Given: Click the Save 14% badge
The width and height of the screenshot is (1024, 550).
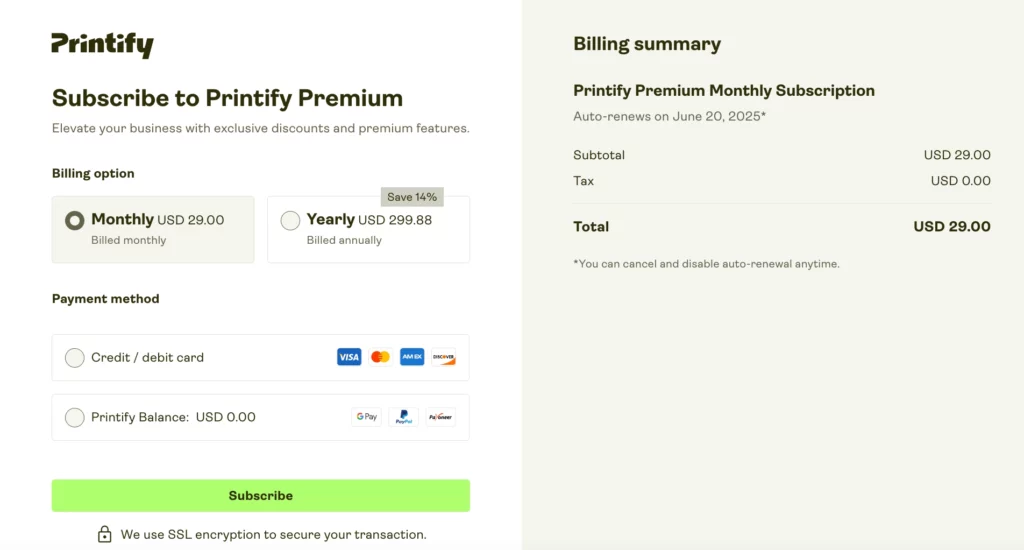Looking at the screenshot, I should tap(412, 197).
